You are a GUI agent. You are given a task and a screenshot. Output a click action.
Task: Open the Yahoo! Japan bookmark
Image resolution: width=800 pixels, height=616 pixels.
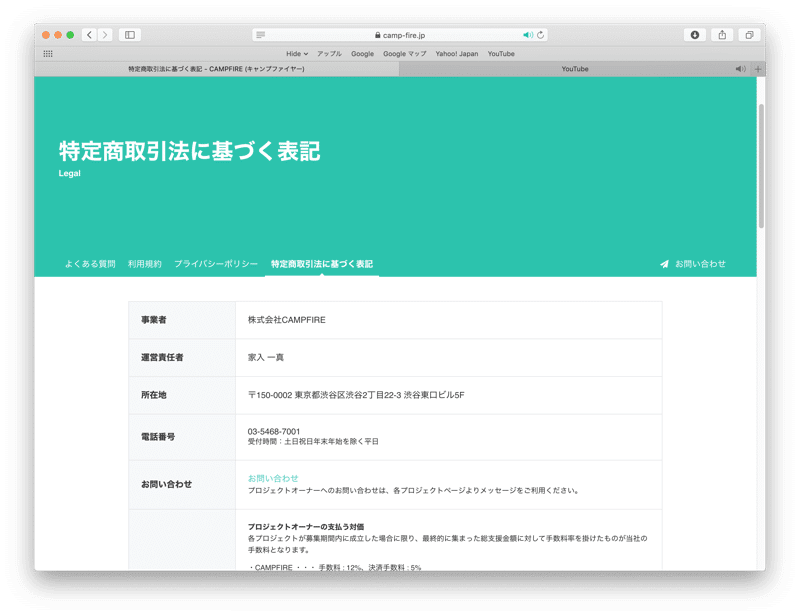[457, 54]
